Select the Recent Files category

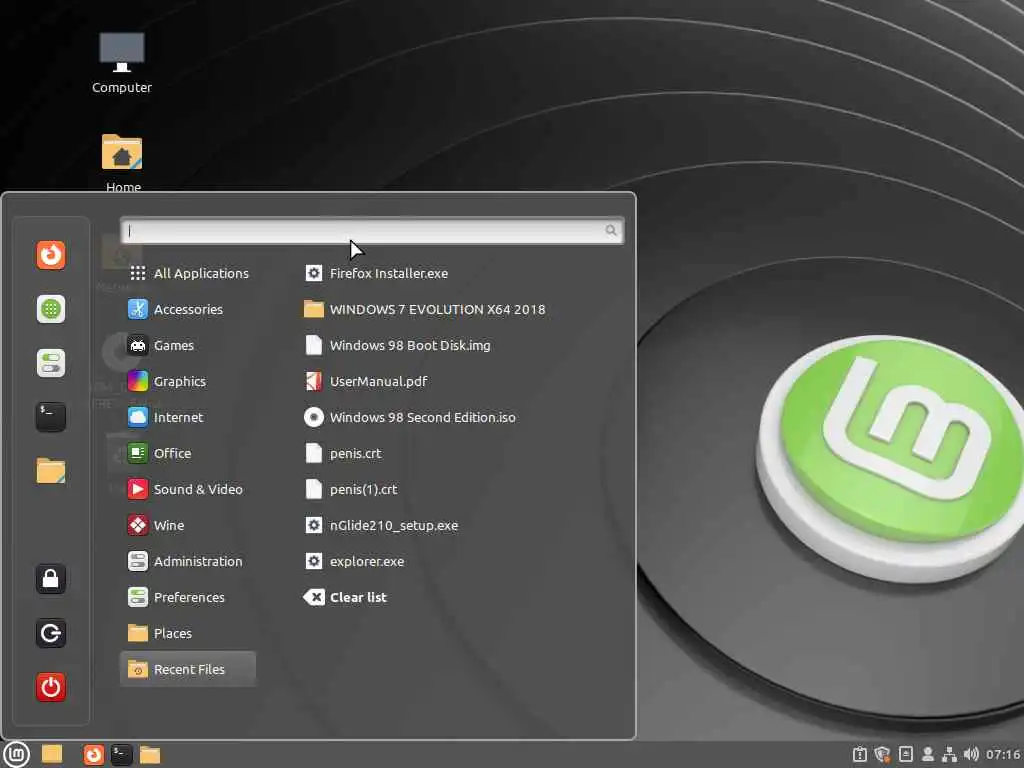coord(188,669)
